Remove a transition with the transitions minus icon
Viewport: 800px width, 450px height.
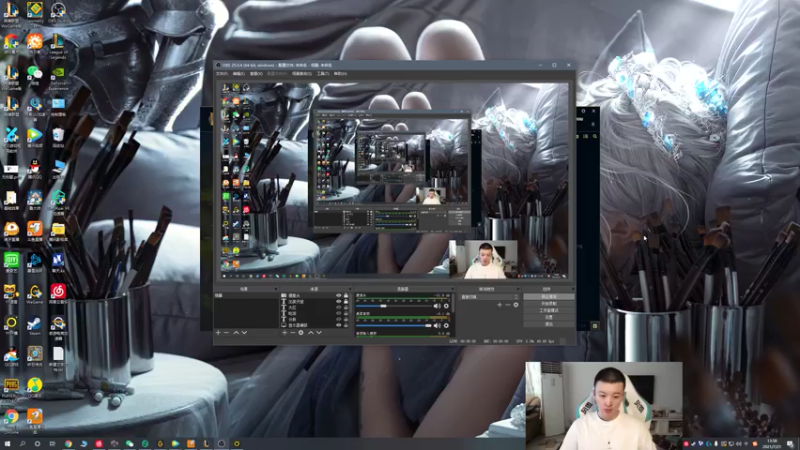point(508,305)
